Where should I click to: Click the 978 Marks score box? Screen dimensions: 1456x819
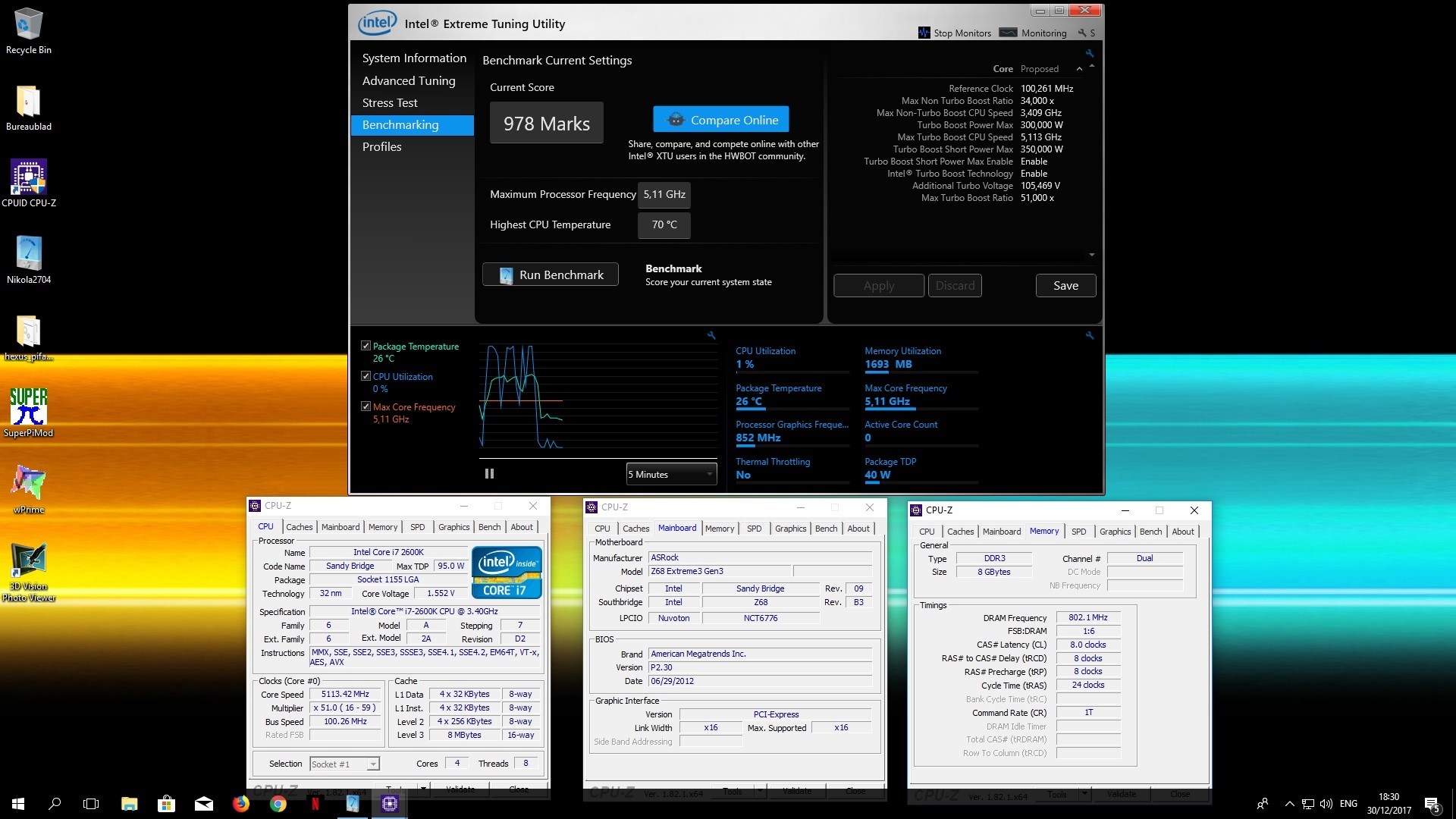(547, 123)
